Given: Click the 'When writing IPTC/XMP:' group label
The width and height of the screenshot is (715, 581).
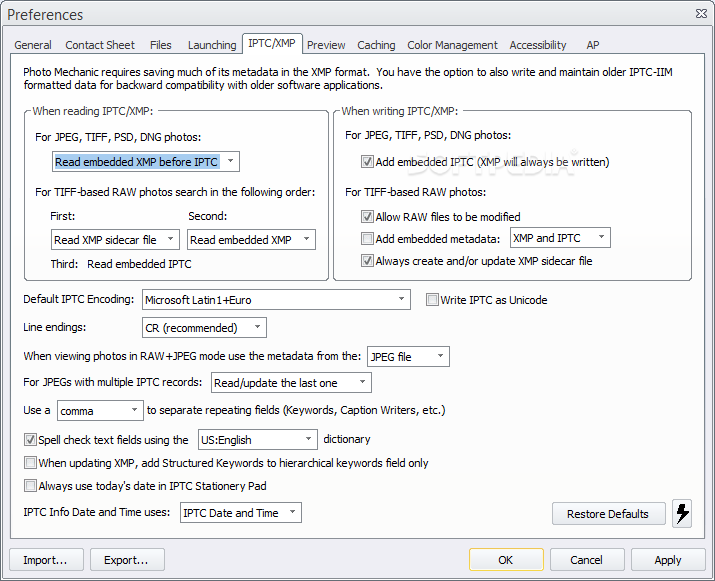Looking at the screenshot, I should 400,111.
